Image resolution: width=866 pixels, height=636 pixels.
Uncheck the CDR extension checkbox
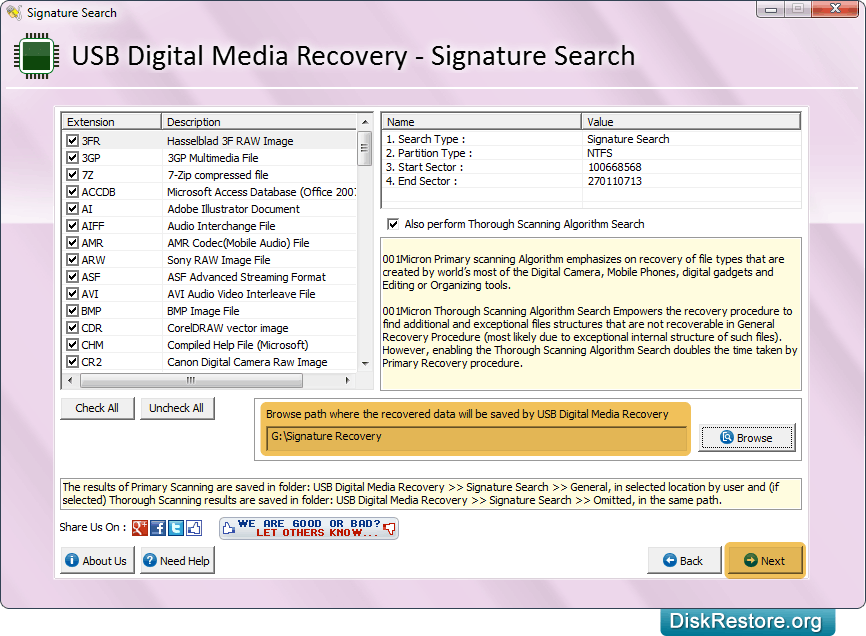tap(72, 327)
